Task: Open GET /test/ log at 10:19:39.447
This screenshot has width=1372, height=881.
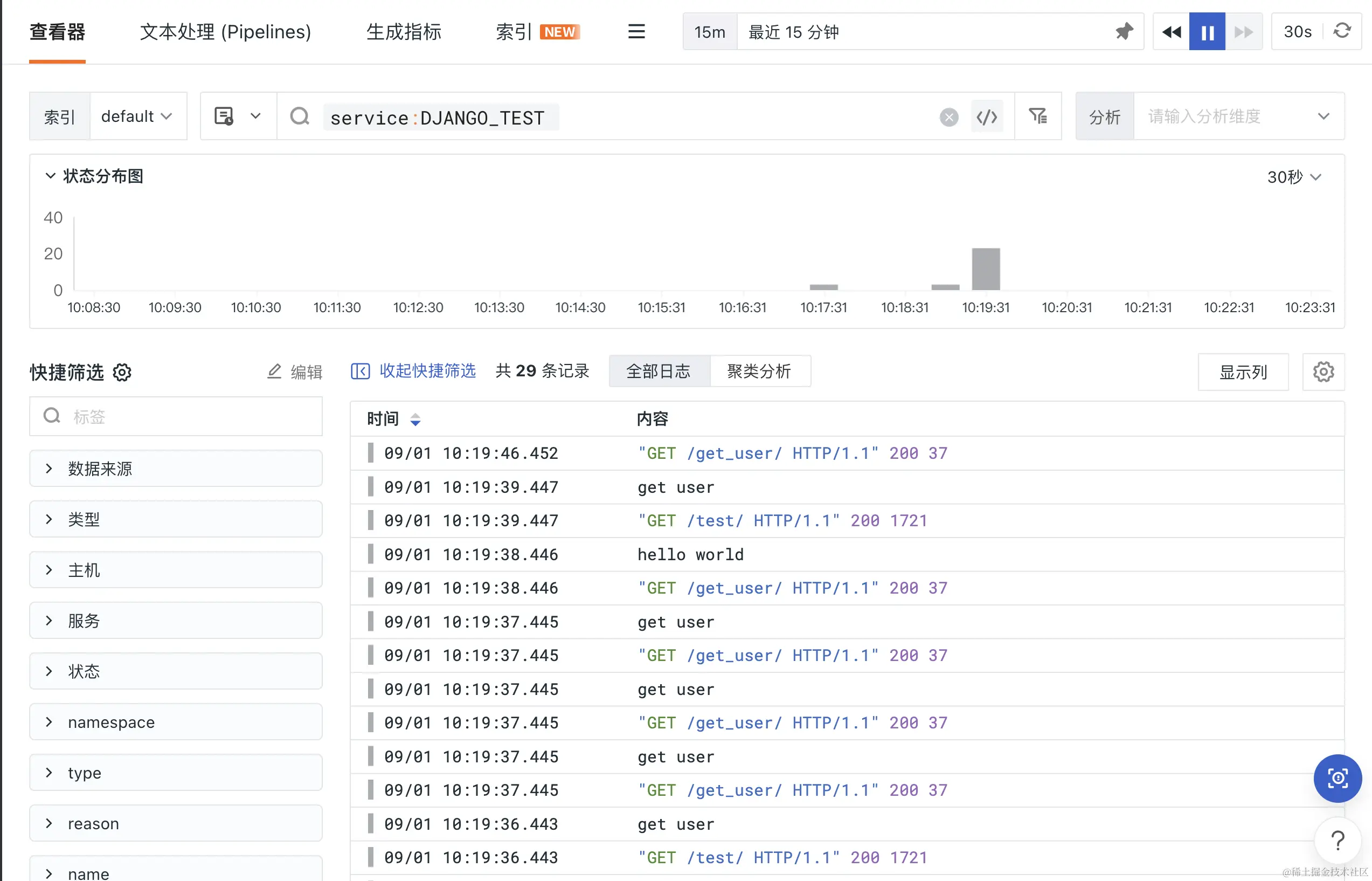Action: point(847,521)
